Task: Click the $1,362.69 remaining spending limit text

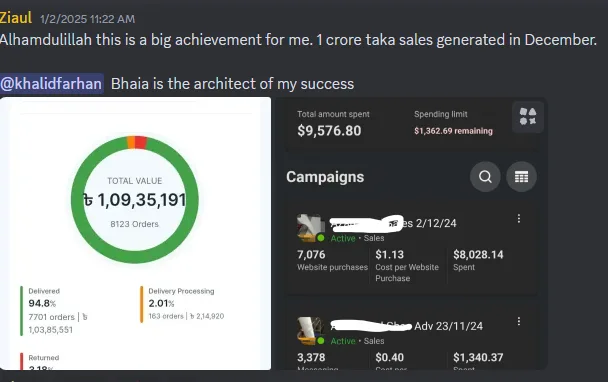Action: point(453,131)
